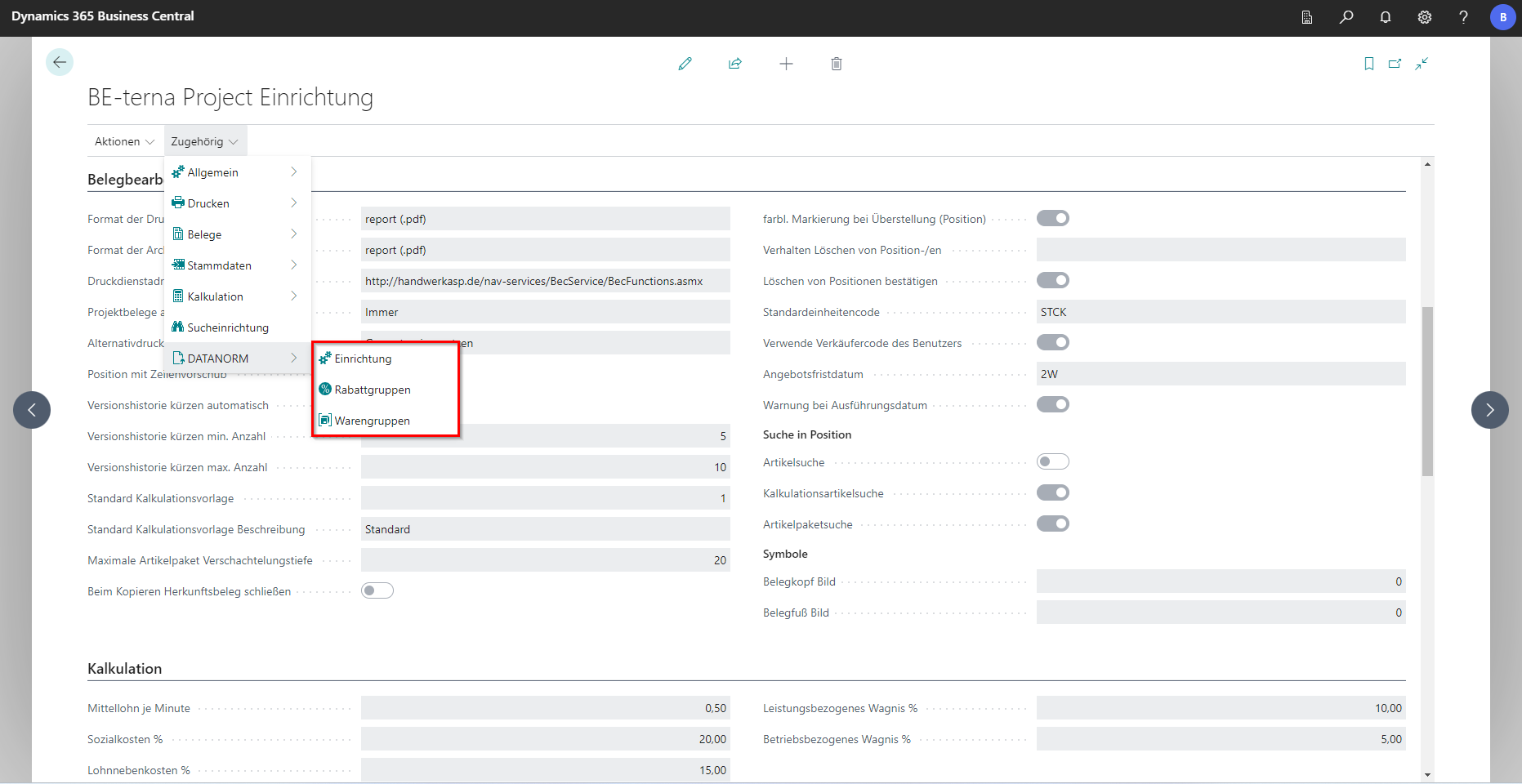1522x784 pixels.
Task: Expand the Aktionen dropdown
Action: (x=124, y=142)
